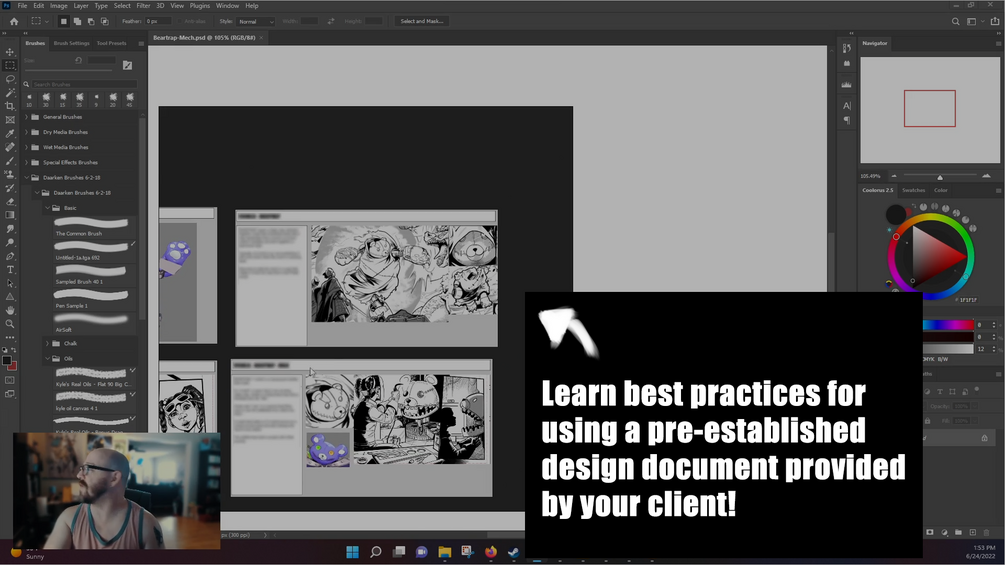Open the Edit Toolbar three-dots button
Viewport: 1005px width, 565px height.
[10, 337]
